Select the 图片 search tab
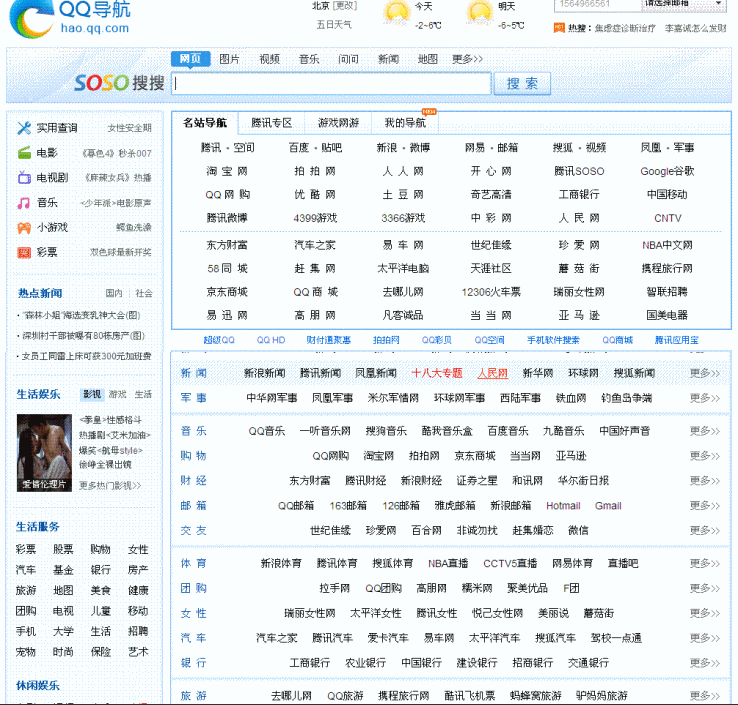This screenshot has width=738, height=705. click(230, 59)
